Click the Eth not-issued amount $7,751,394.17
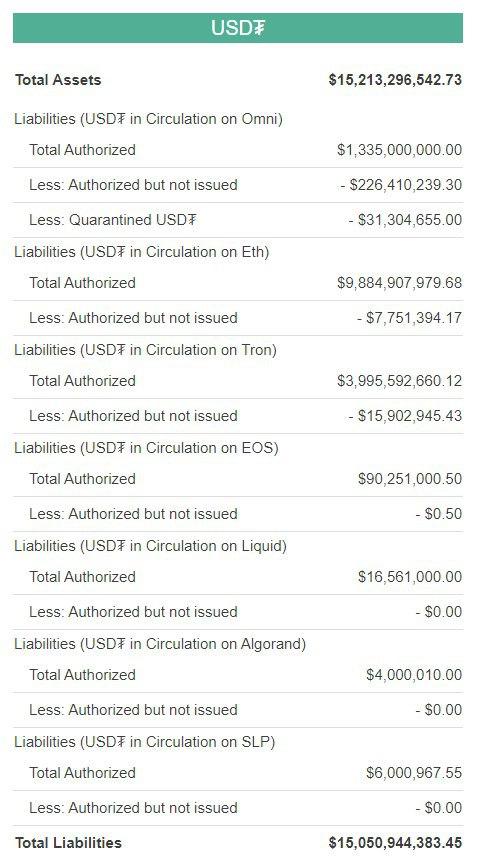478x864 pixels. (409, 318)
